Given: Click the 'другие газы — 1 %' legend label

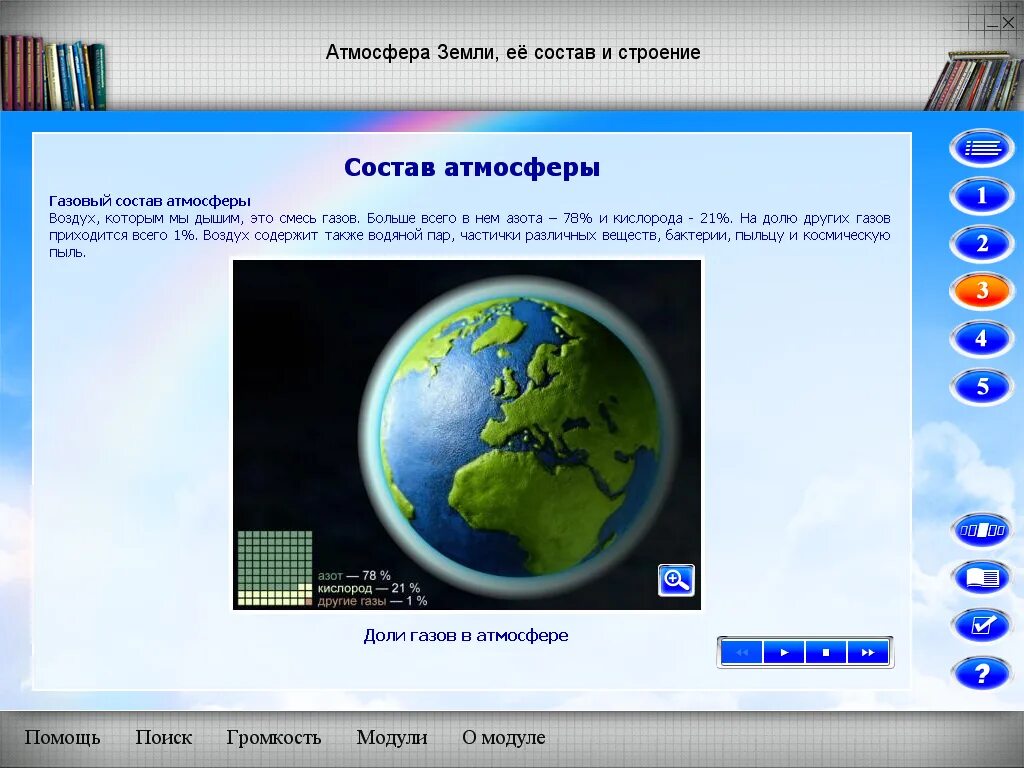Looking at the screenshot, I should point(372,600).
